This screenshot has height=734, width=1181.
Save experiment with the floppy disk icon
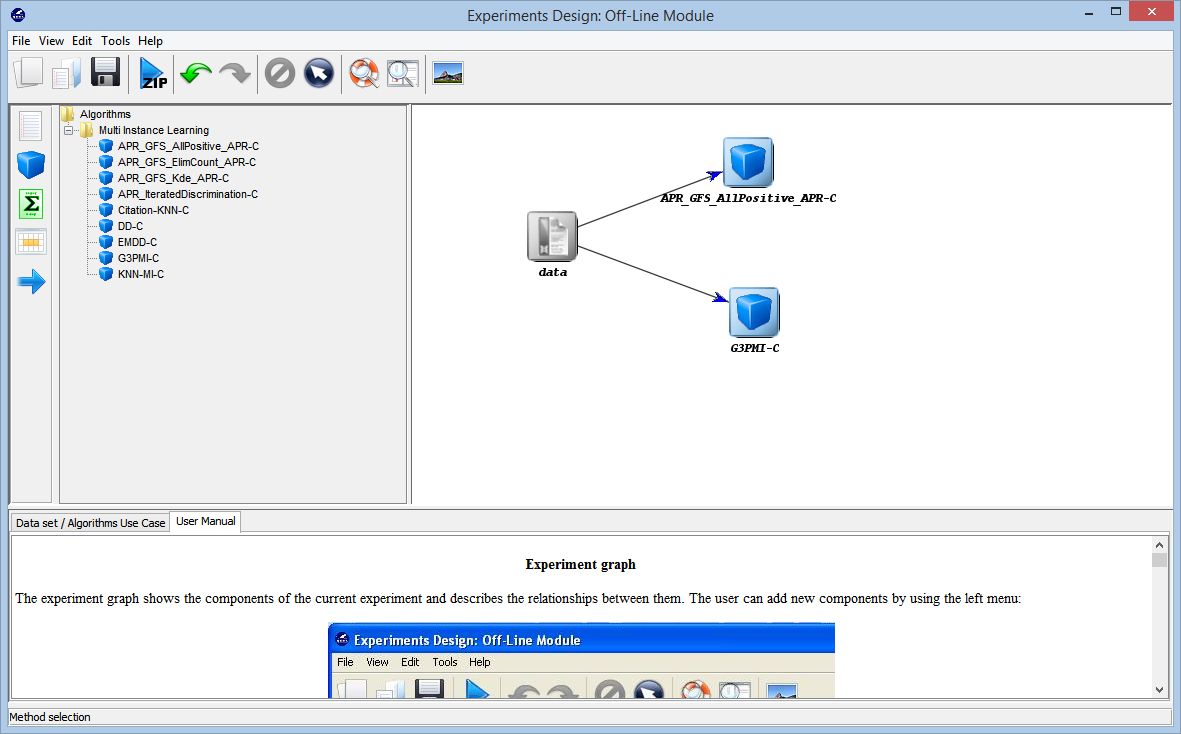[x=105, y=73]
